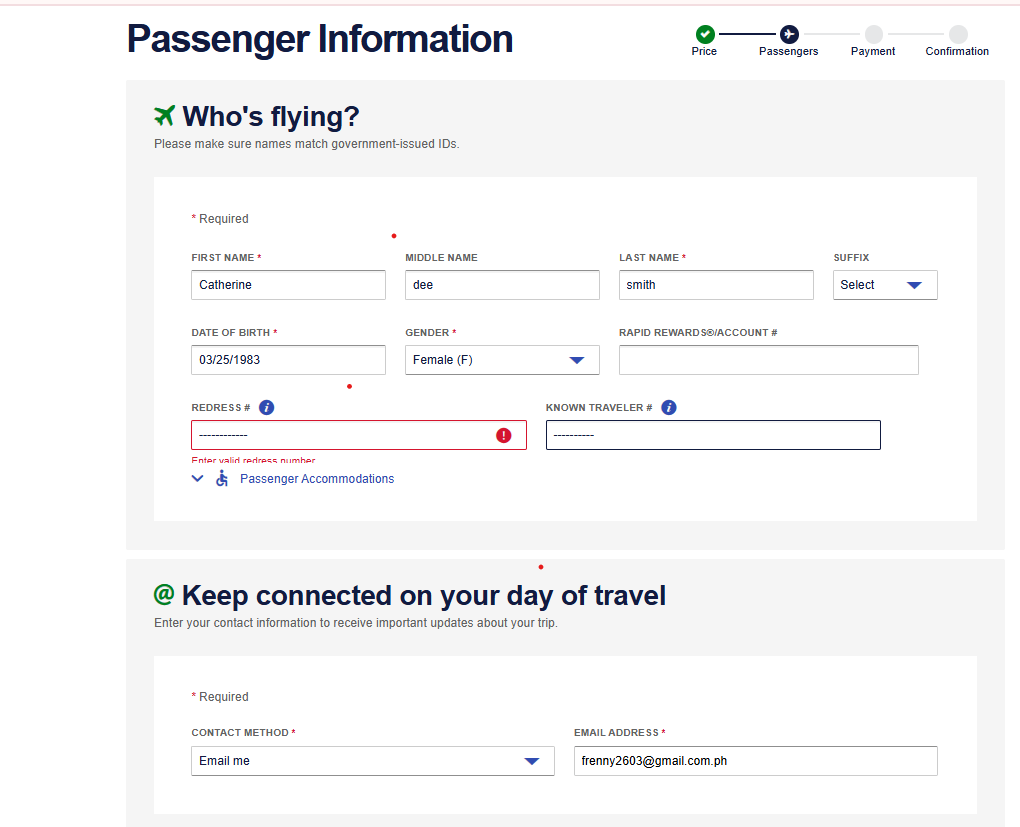This screenshot has width=1020, height=827.
Task: Open the Contact Method dropdown
Action: click(x=372, y=761)
